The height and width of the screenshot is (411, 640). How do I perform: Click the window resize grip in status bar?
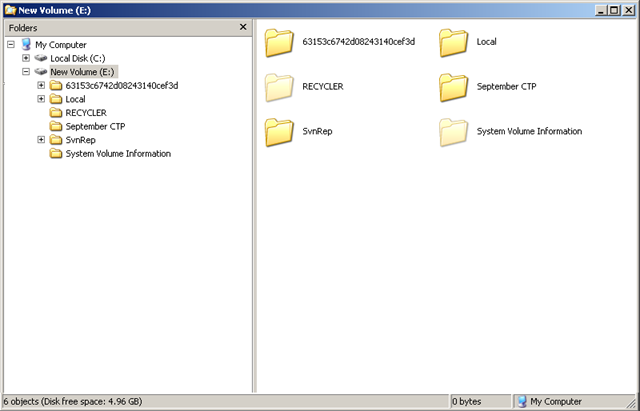tap(631, 402)
